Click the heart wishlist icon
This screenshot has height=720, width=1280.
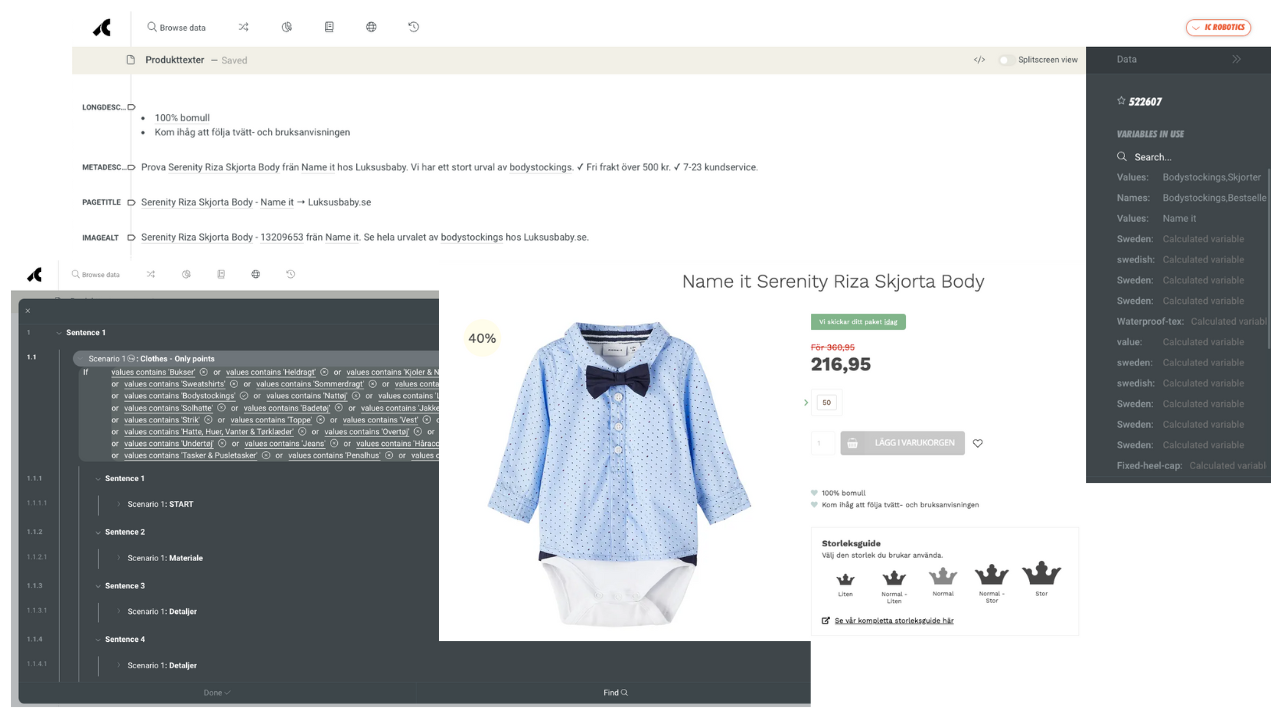pos(978,443)
